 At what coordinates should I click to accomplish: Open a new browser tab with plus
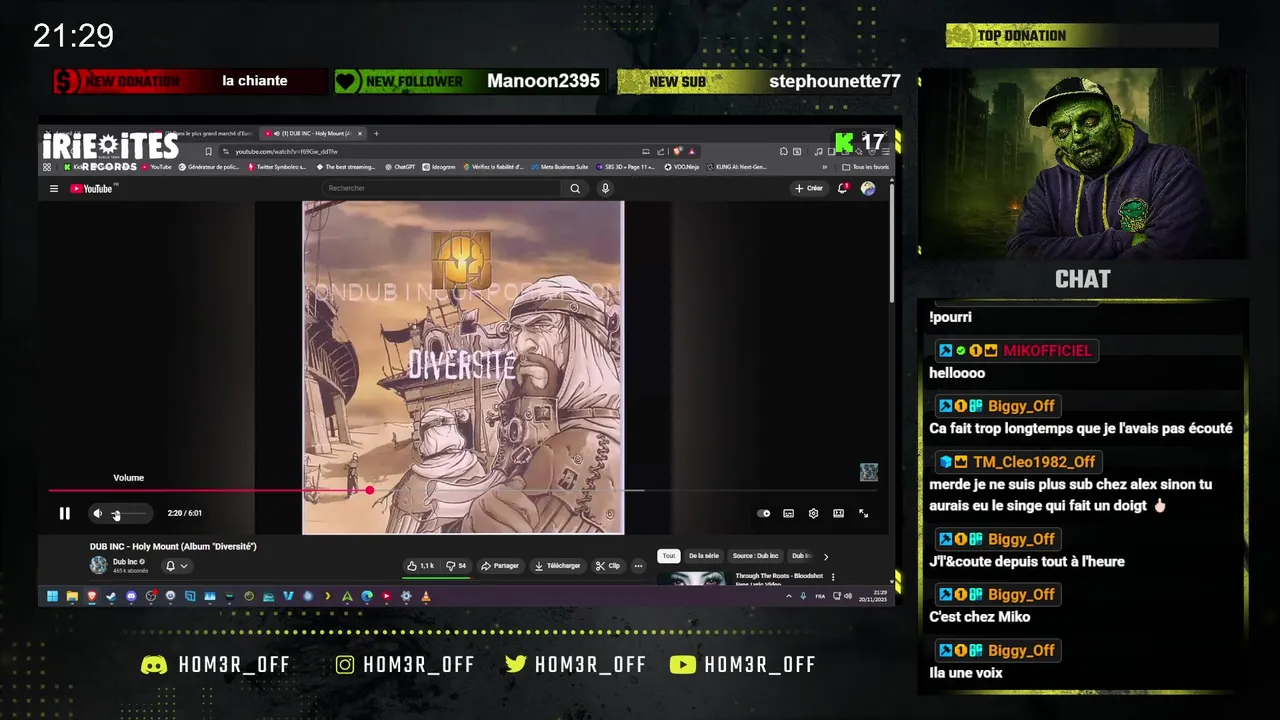pos(376,133)
